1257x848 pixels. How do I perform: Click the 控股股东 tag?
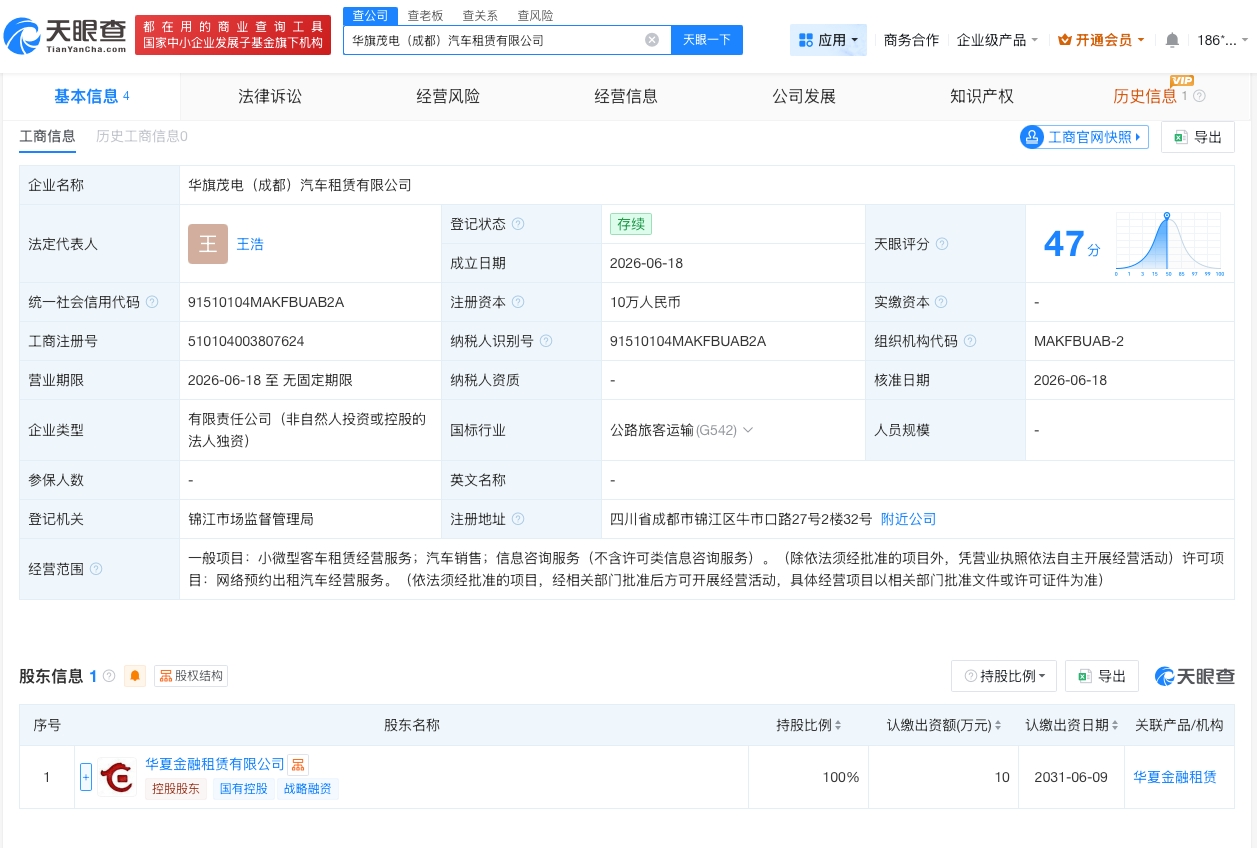pos(176,789)
